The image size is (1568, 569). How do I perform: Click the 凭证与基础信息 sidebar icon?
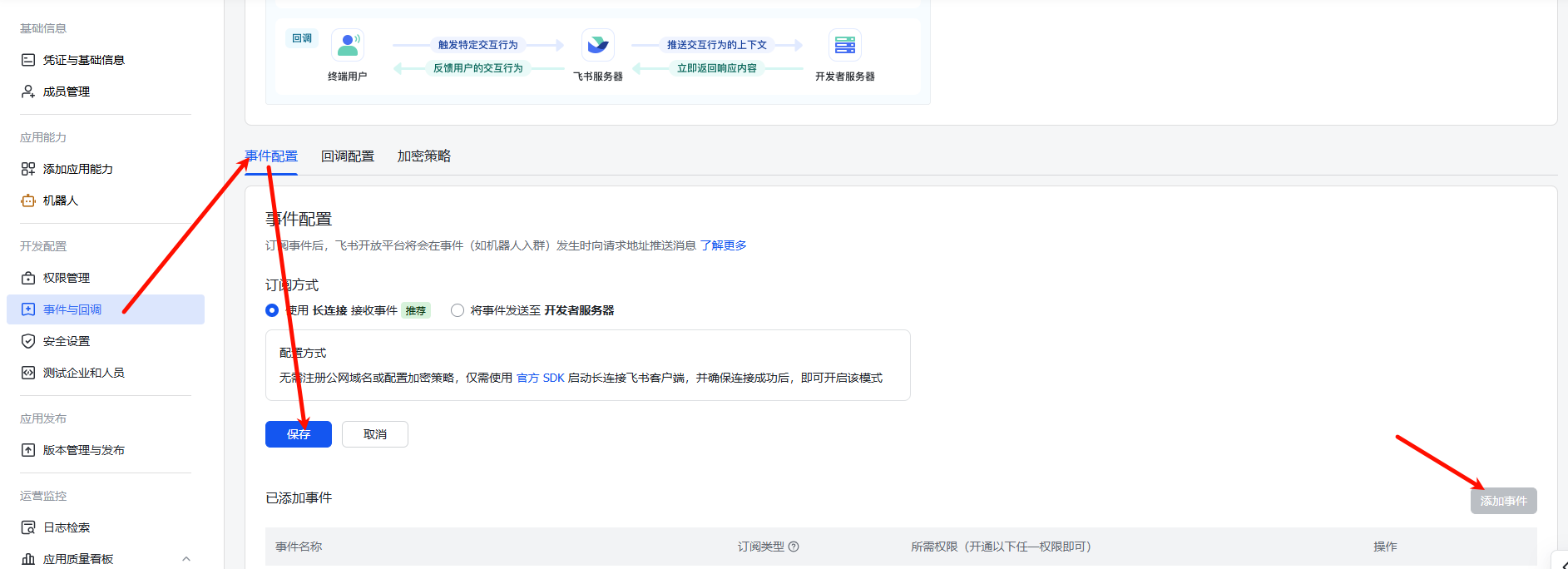coord(28,60)
